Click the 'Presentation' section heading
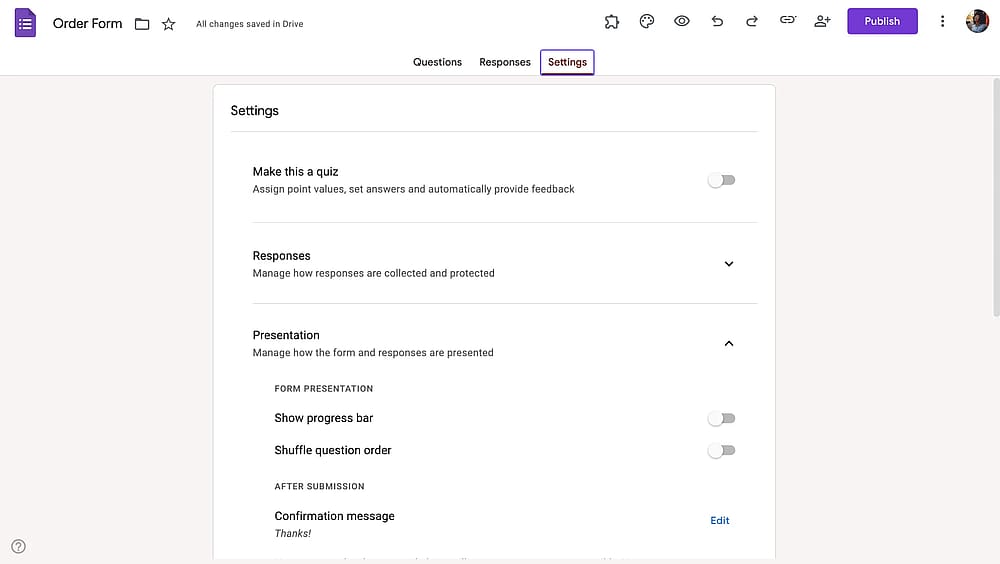 [286, 336]
